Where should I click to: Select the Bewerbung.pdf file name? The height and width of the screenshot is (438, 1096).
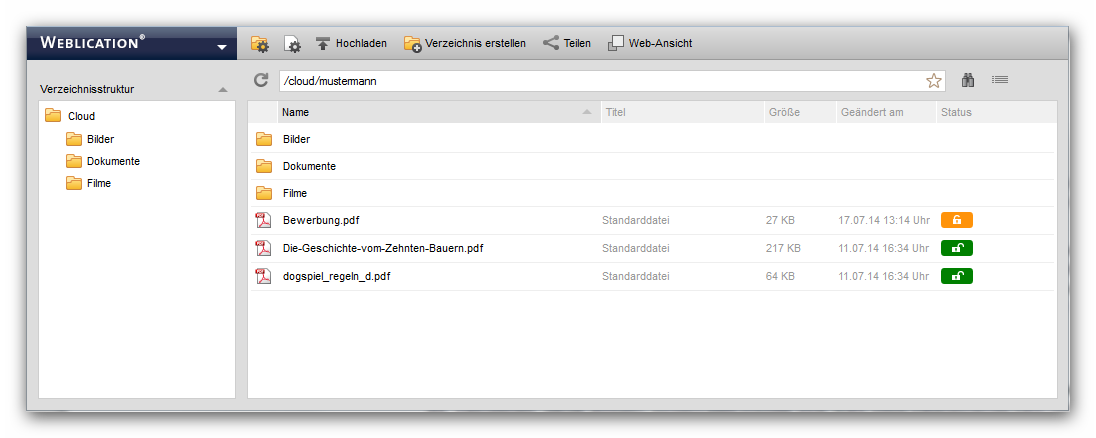coord(322,220)
